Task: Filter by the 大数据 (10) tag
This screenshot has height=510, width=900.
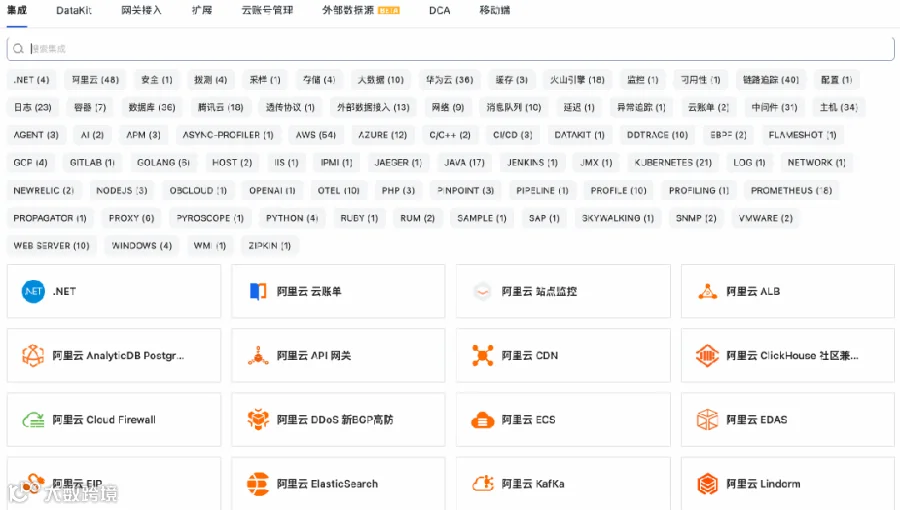Action: [x=381, y=80]
